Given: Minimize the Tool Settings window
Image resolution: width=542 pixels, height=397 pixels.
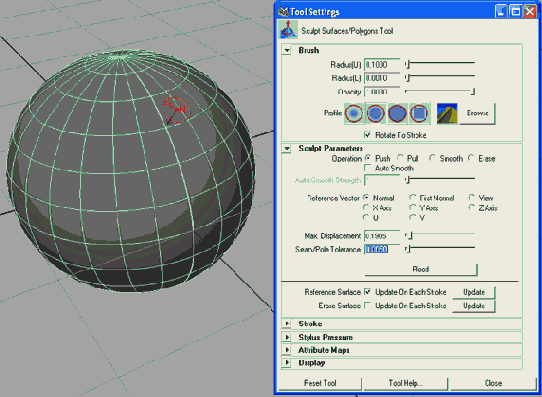Looking at the screenshot, I should pyautogui.click(x=501, y=11).
